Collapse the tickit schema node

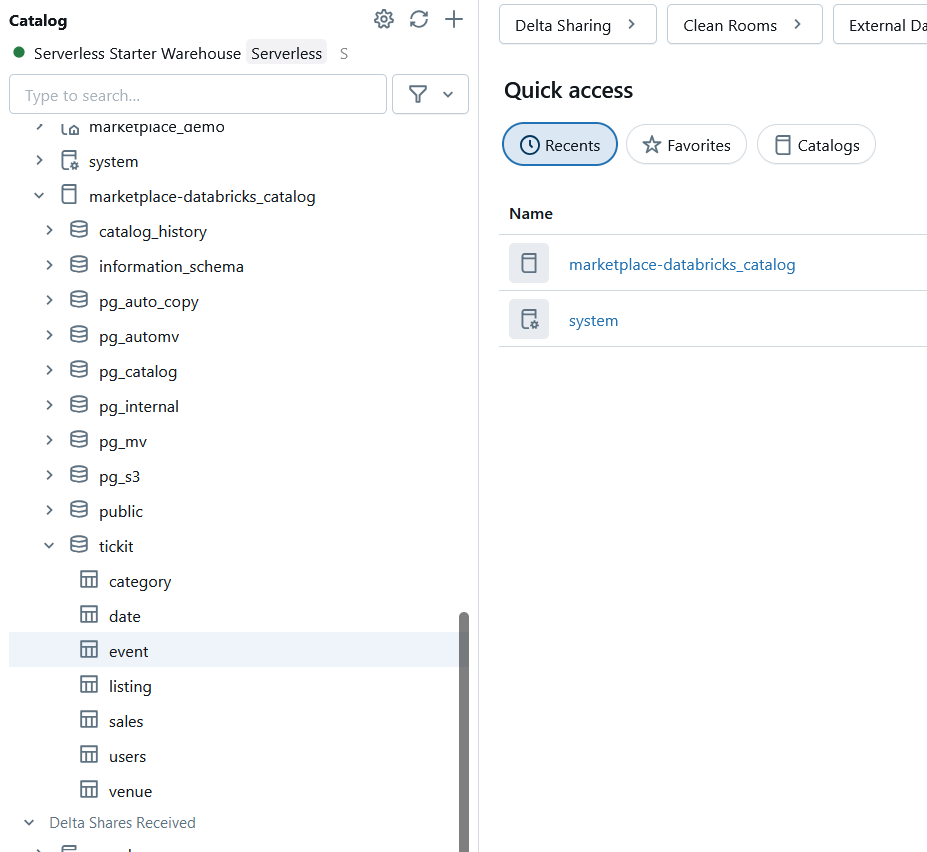[x=49, y=546]
